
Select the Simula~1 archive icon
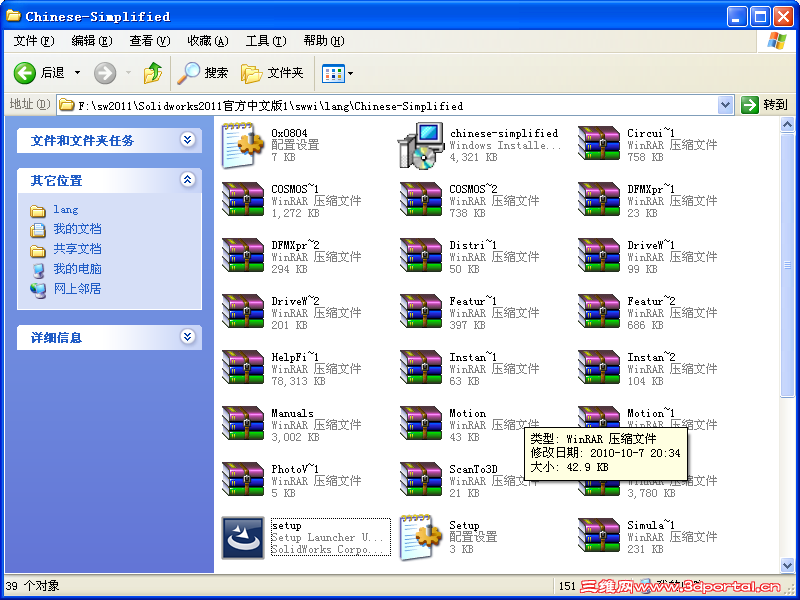pos(599,536)
